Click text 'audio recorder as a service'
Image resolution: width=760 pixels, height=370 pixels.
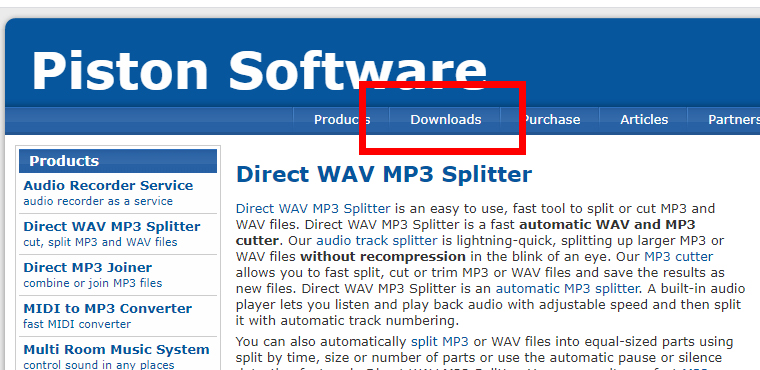[98, 201]
